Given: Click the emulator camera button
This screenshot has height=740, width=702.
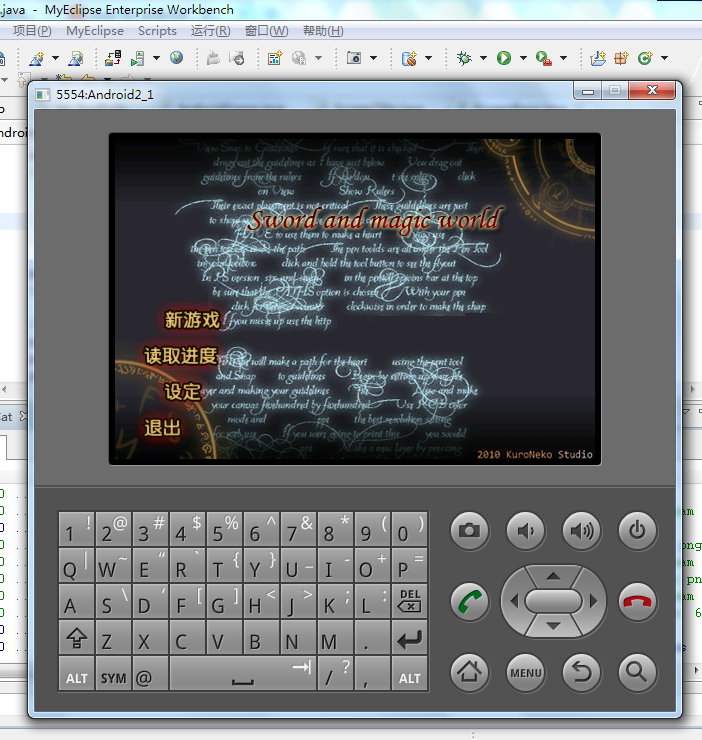Looking at the screenshot, I should tap(469, 530).
